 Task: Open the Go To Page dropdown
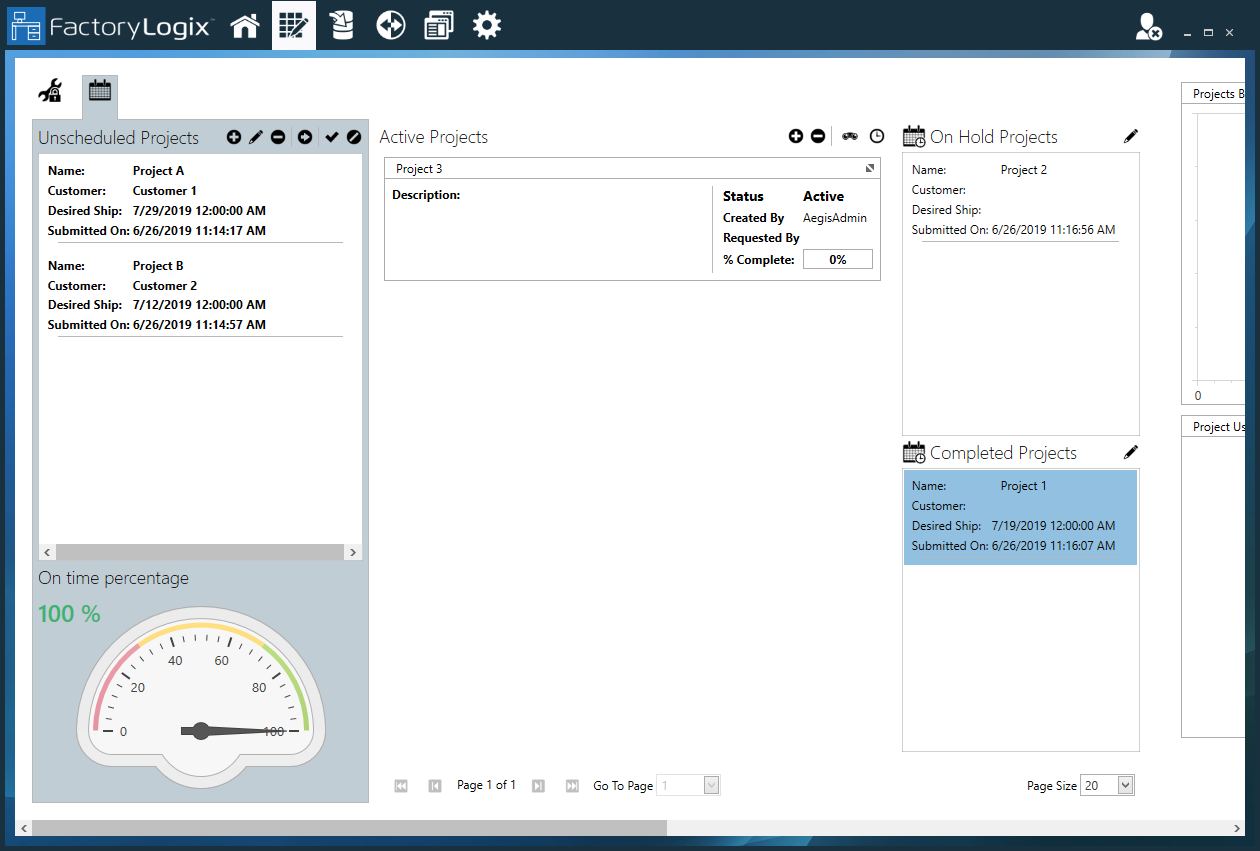711,786
